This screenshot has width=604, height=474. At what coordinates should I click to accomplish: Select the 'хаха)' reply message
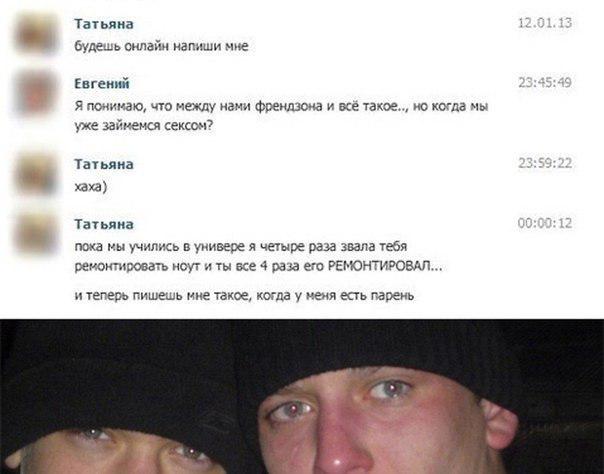[91, 187]
